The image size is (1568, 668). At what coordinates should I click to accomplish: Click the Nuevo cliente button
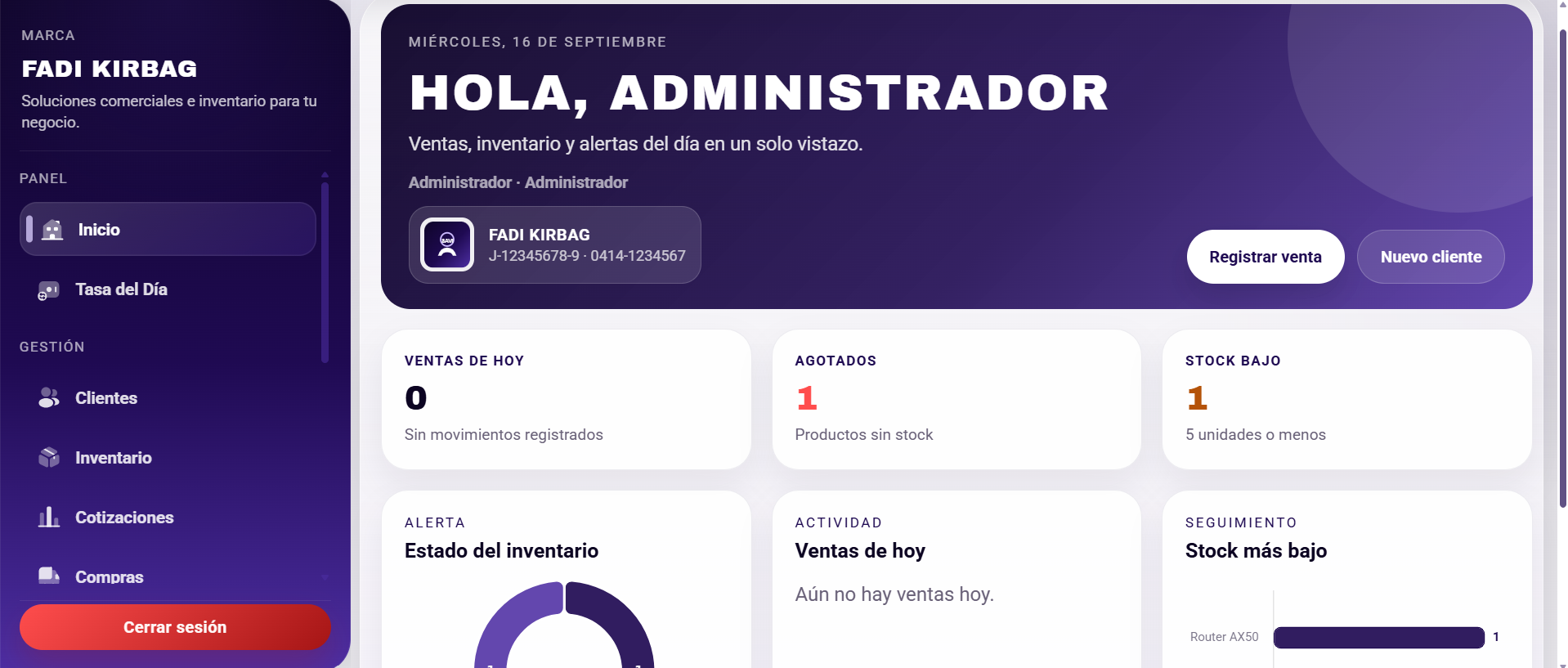click(1431, 257)
